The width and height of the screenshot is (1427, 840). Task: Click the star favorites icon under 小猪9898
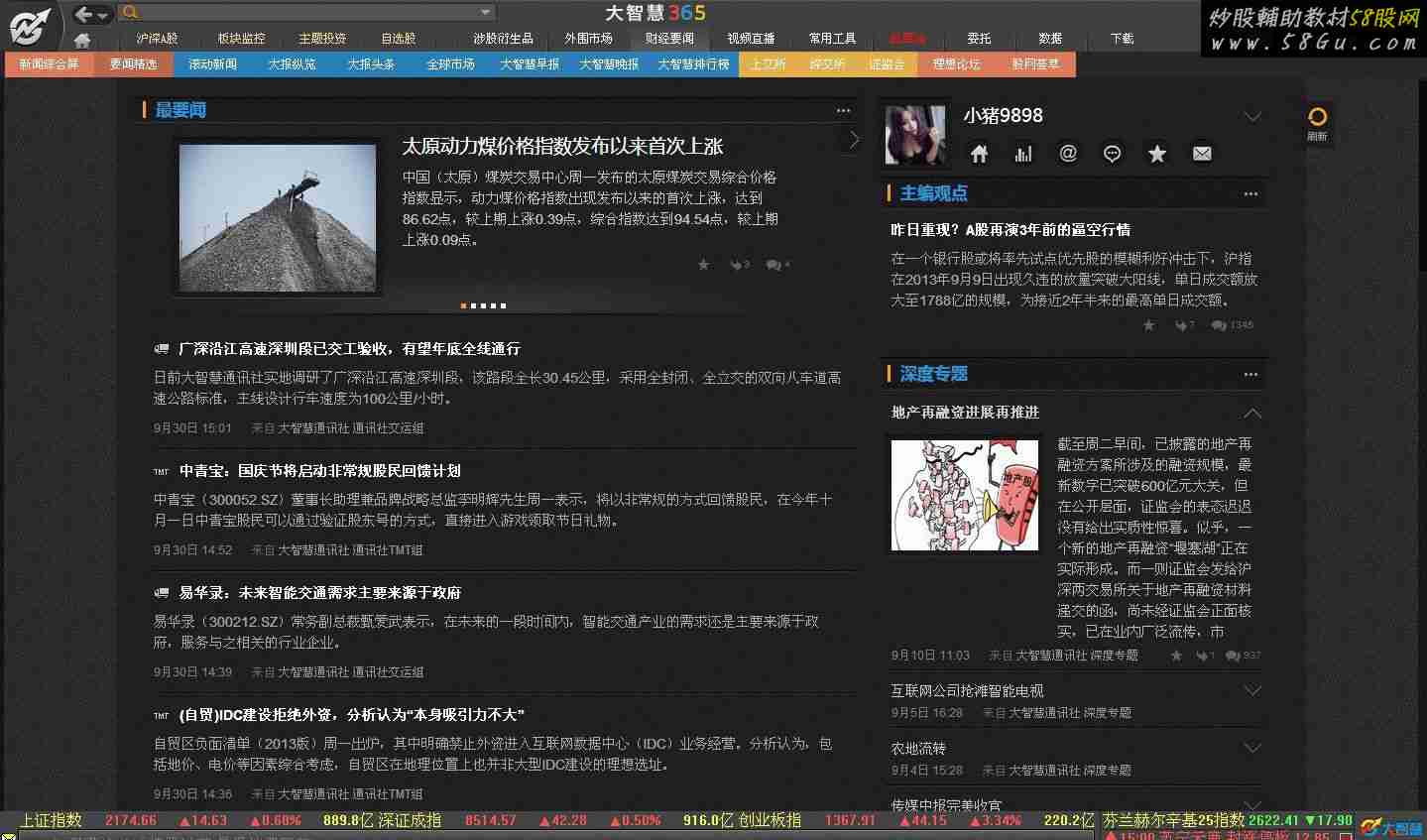[x=1157, y=154]
